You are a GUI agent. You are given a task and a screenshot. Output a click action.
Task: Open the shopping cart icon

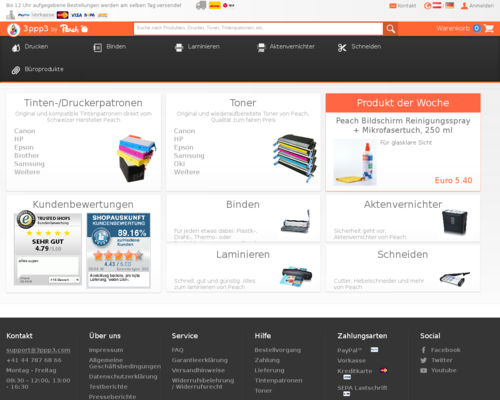489,29
